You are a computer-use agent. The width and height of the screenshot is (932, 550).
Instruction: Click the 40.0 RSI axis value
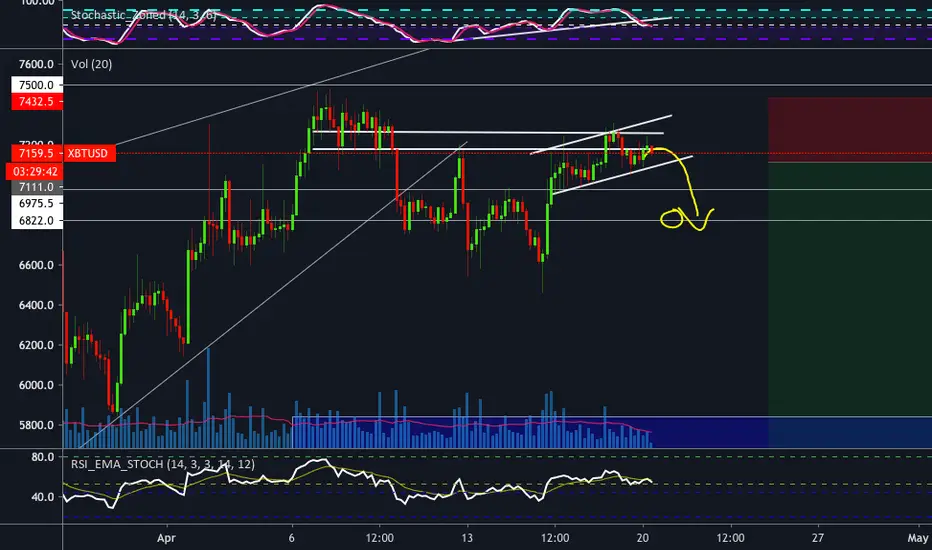[43, 497]
